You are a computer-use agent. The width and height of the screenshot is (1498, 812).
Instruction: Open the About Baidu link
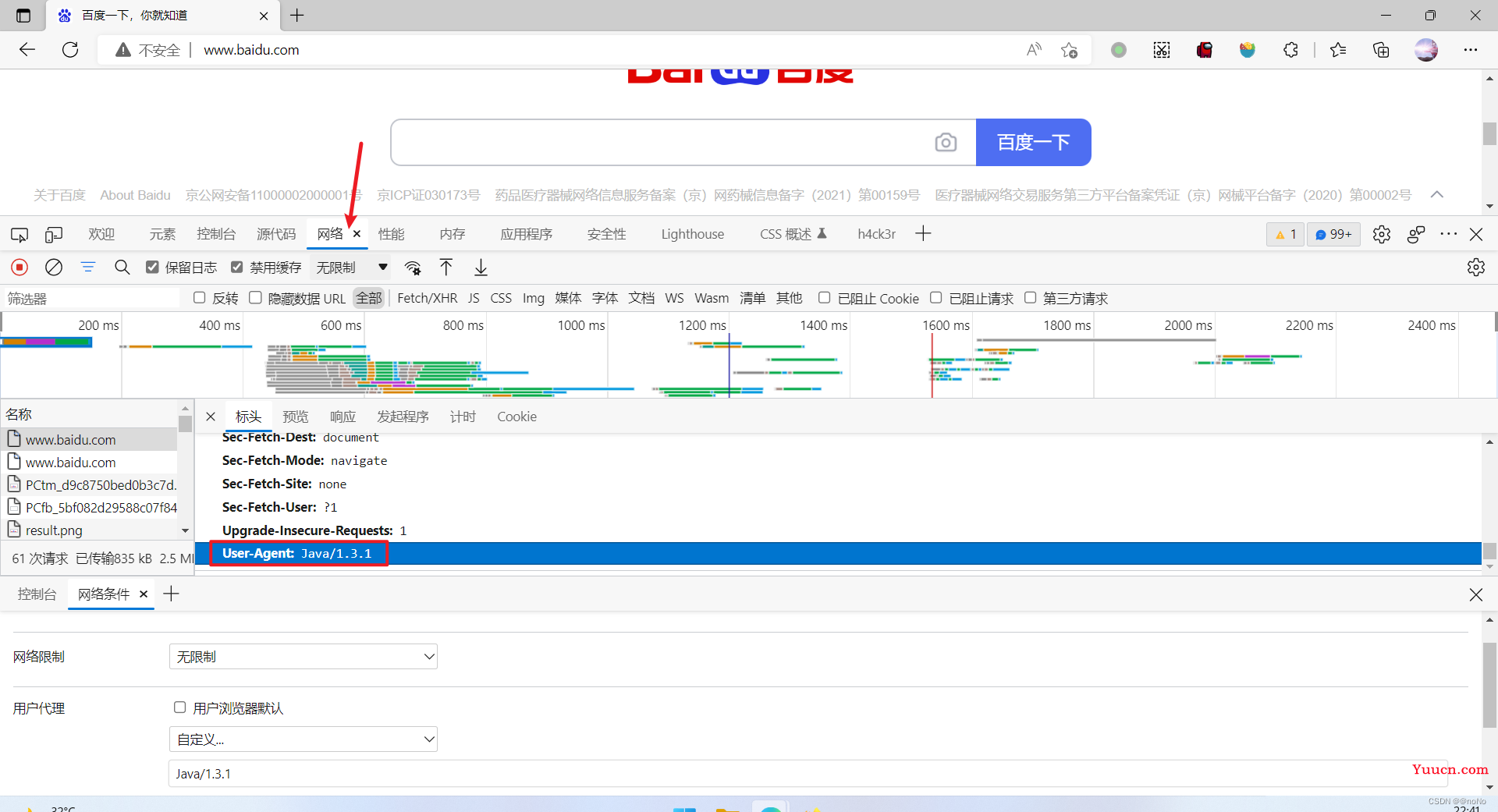(x=135, y=195)
